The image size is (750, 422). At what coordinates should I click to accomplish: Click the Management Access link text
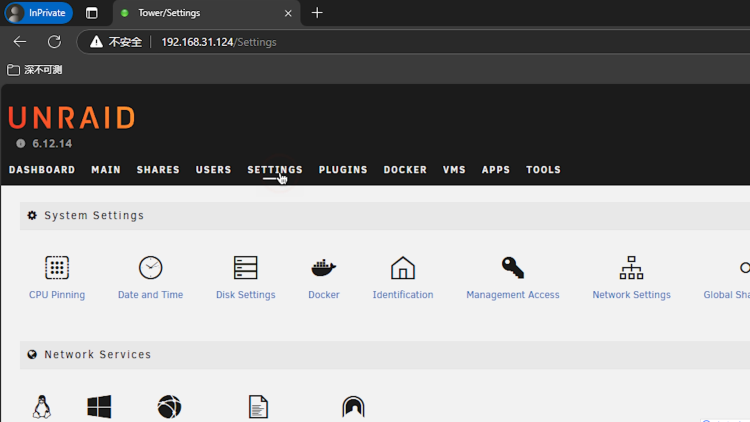pos(513,295)
